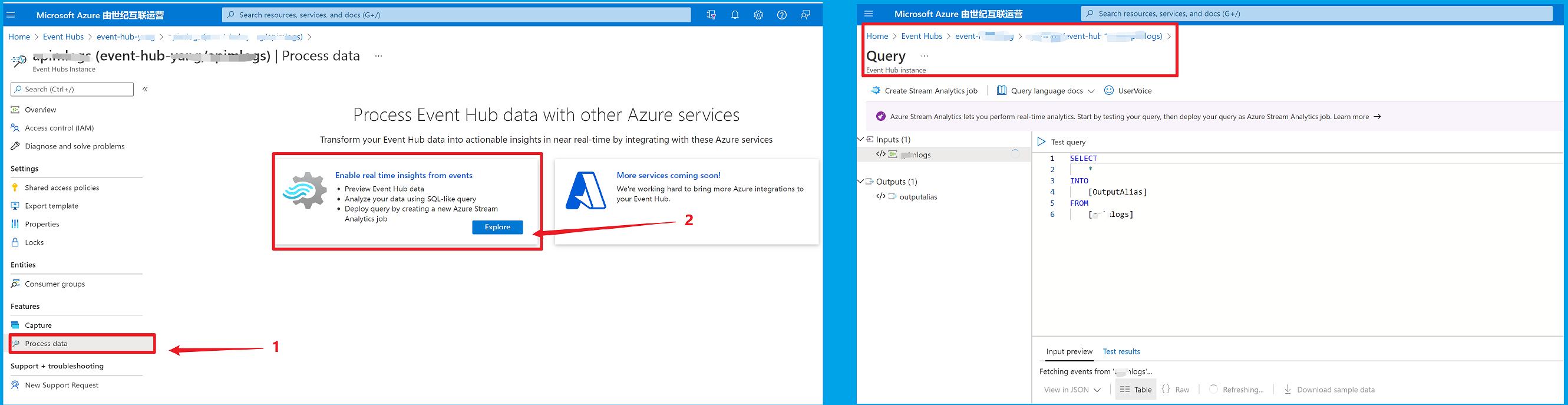
Task: Click the help question mark icon
Action: [x=781, y=15]
